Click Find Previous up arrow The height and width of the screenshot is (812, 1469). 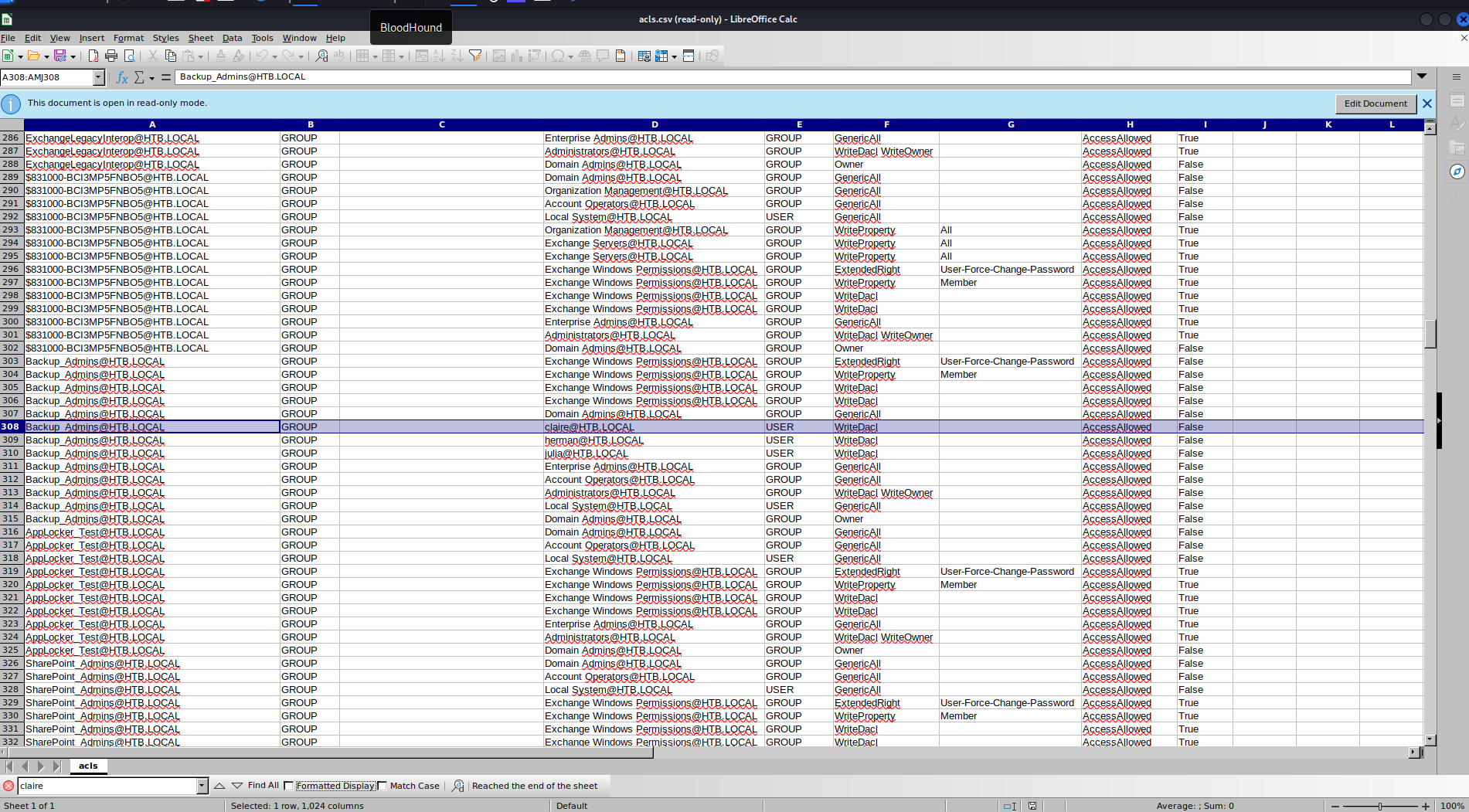coord(219,786)
